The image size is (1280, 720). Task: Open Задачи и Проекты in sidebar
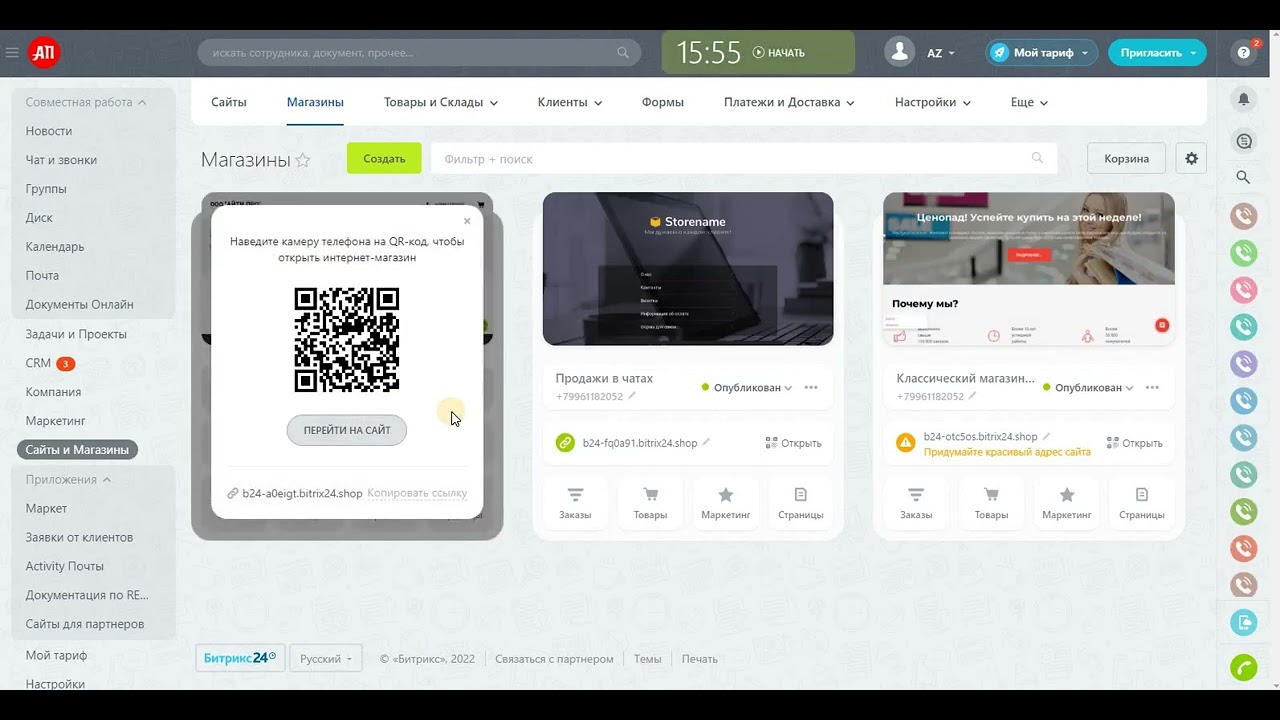pos(76,334)
